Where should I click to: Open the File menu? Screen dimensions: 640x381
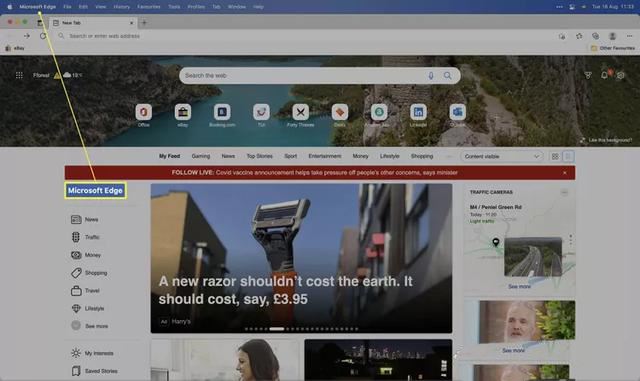pyautogui.click(x=67, y=7)
